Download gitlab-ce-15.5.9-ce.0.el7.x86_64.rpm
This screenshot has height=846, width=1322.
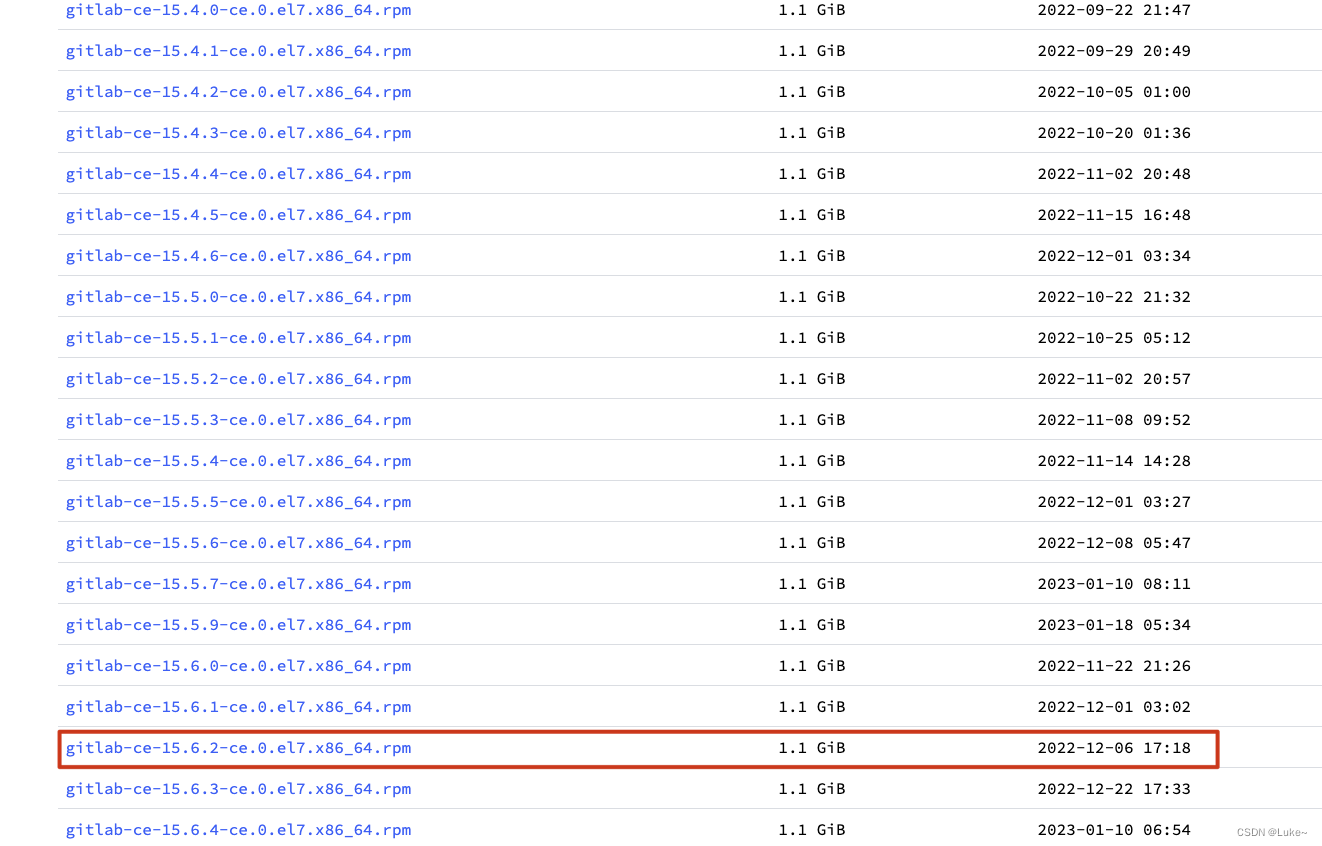(238, 625)
